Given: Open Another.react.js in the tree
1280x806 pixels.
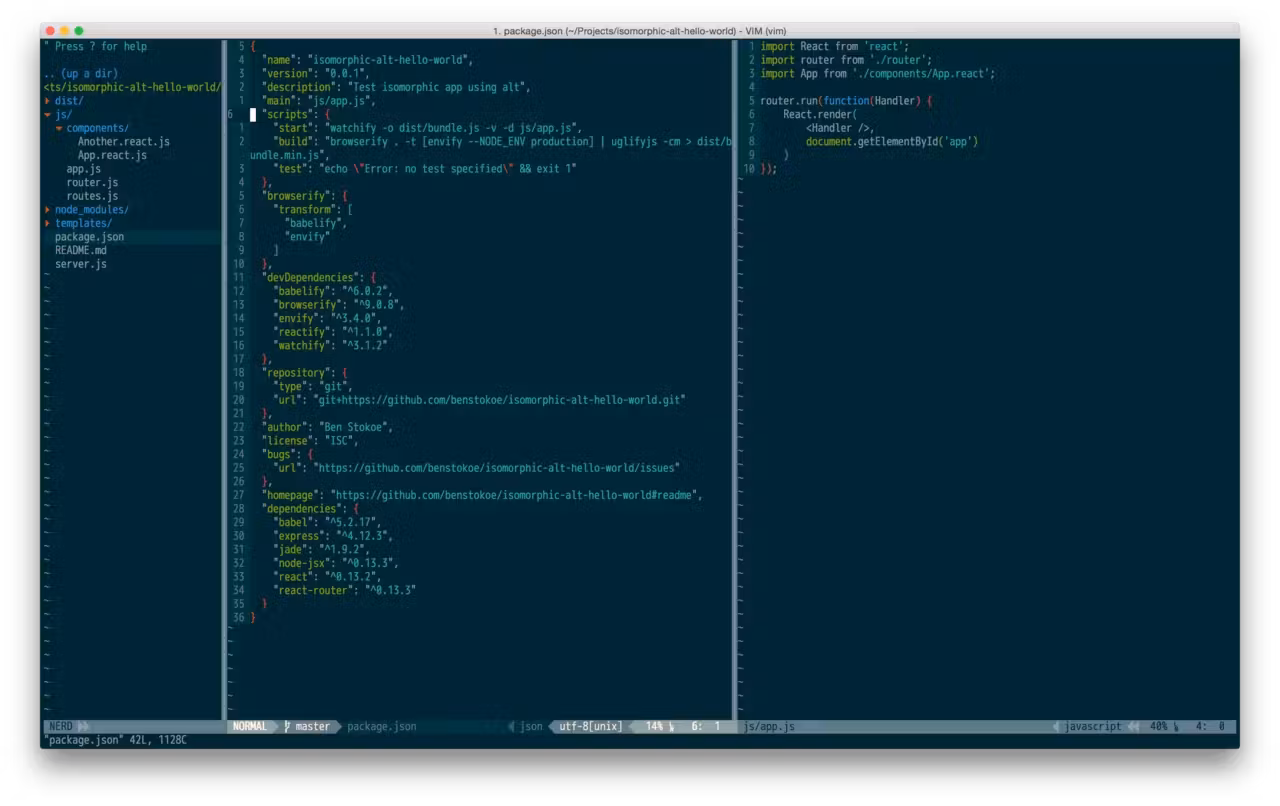Looking at the screenshot, I should coord(123,142).
